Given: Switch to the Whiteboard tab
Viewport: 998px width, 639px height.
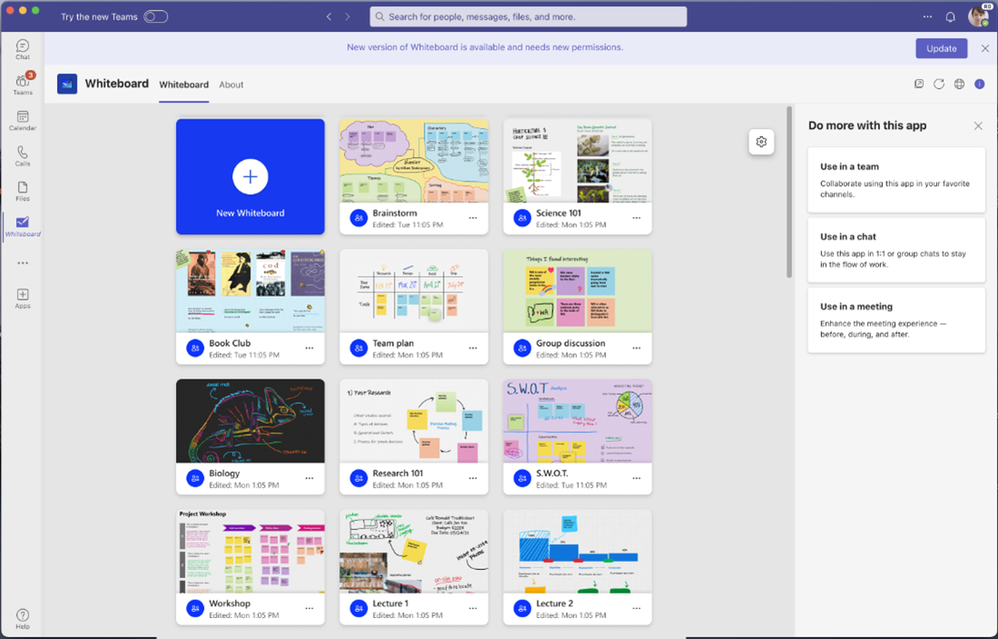Looking at the screenshot, I should [184, 85].
